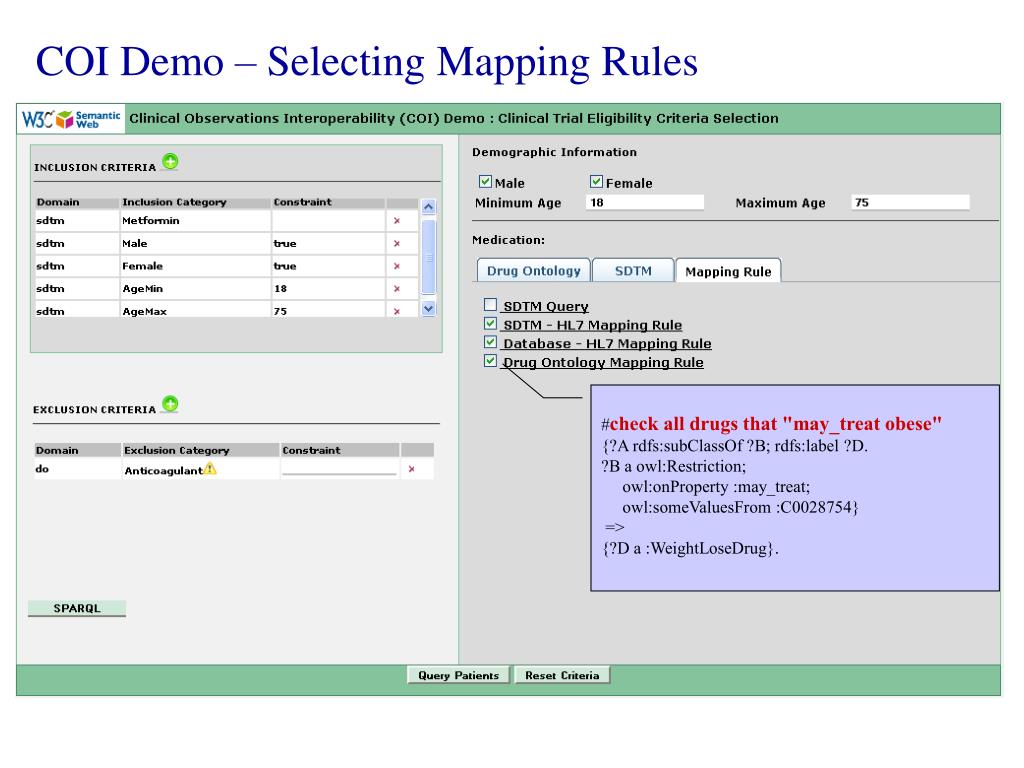Open Database - HL7 Mapping Rule link
Image resolution: width=1024 pixels, height=768 pixels.
[x=607, y=344]
